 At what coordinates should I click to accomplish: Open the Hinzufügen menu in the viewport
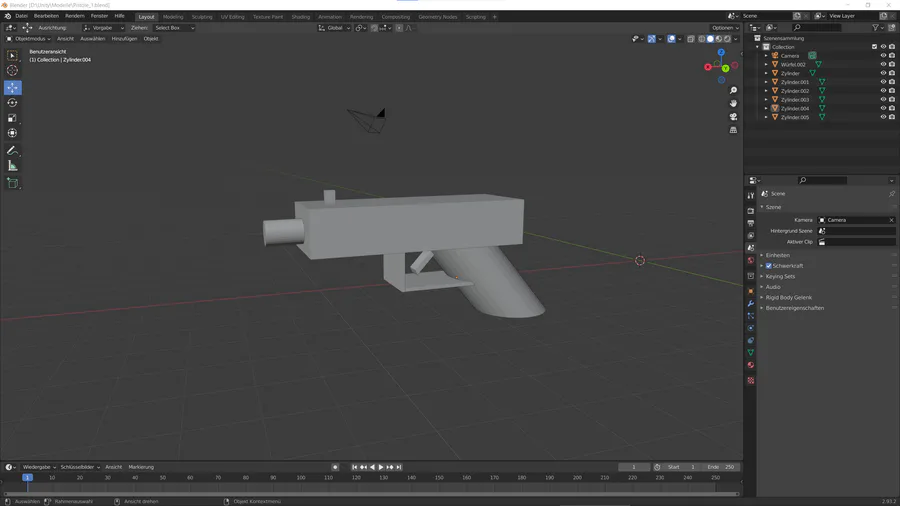(124, 39)
